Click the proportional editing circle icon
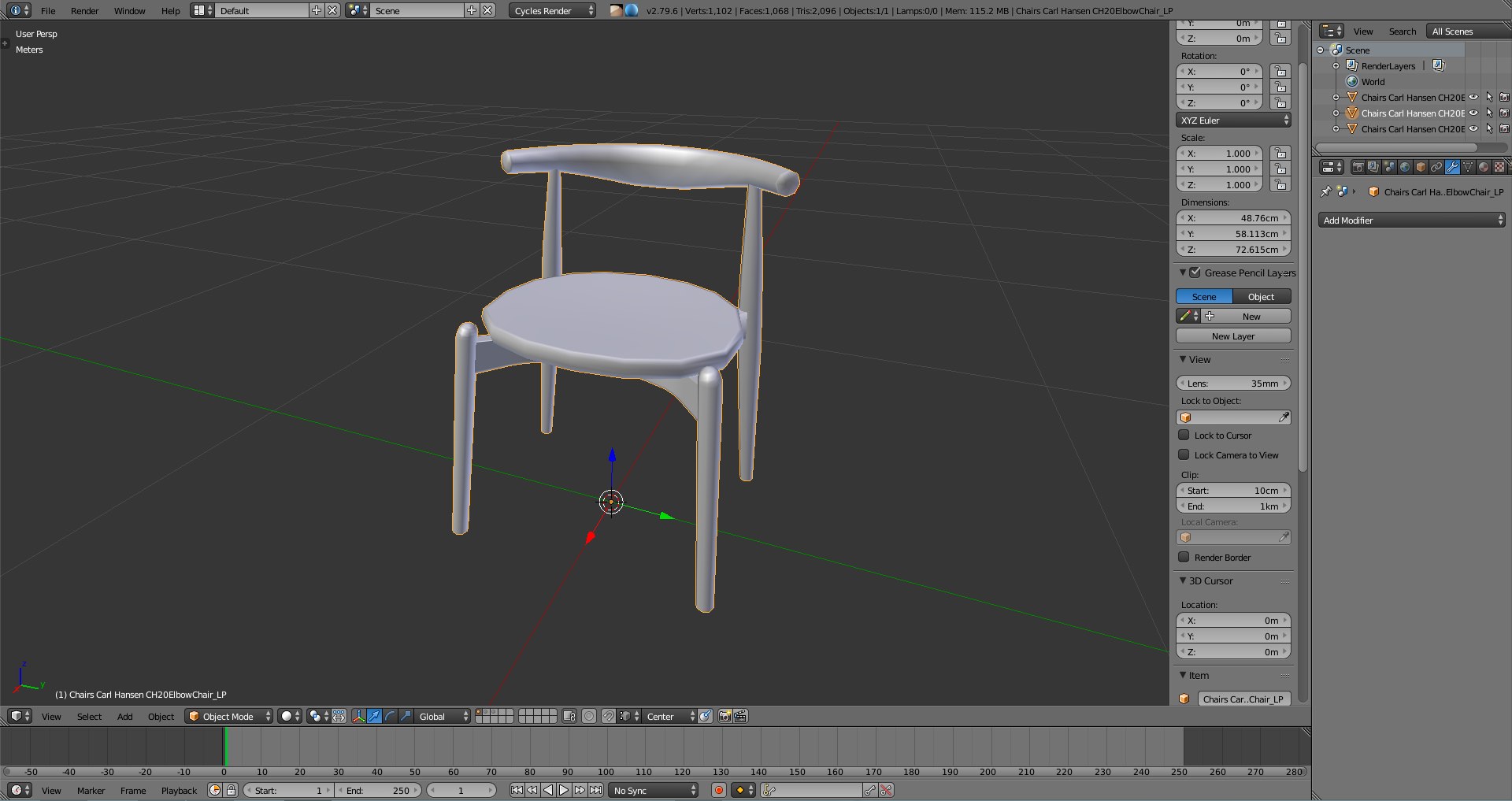The height and width of the screenshot is (801, 1512). click(589, 716)
